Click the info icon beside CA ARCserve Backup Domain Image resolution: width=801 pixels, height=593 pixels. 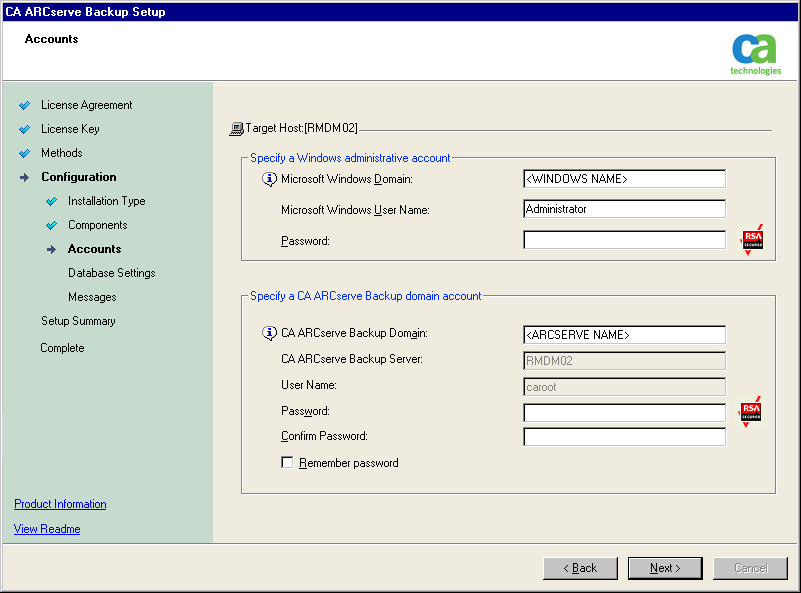[269, 333]
